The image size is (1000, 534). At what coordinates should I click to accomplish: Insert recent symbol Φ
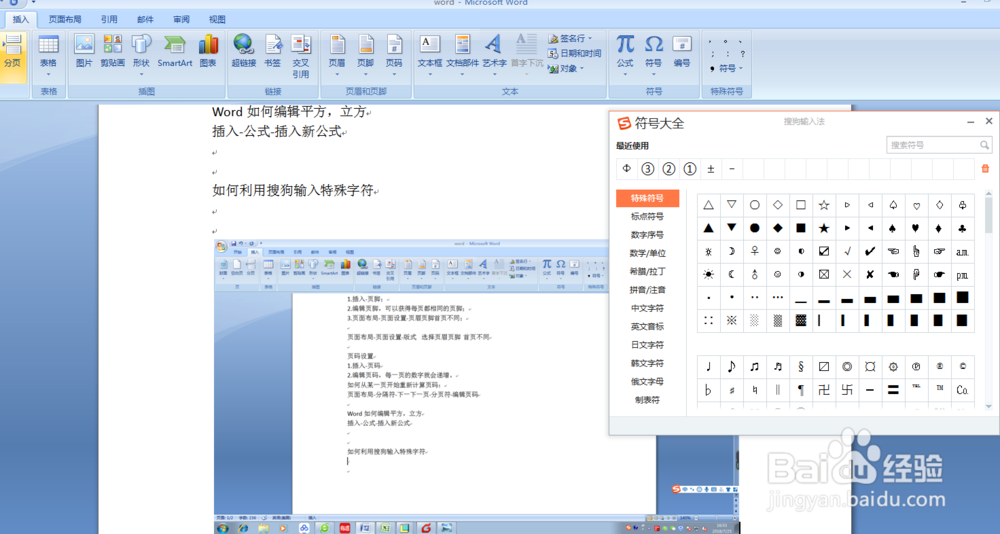[x=626, y=168]
